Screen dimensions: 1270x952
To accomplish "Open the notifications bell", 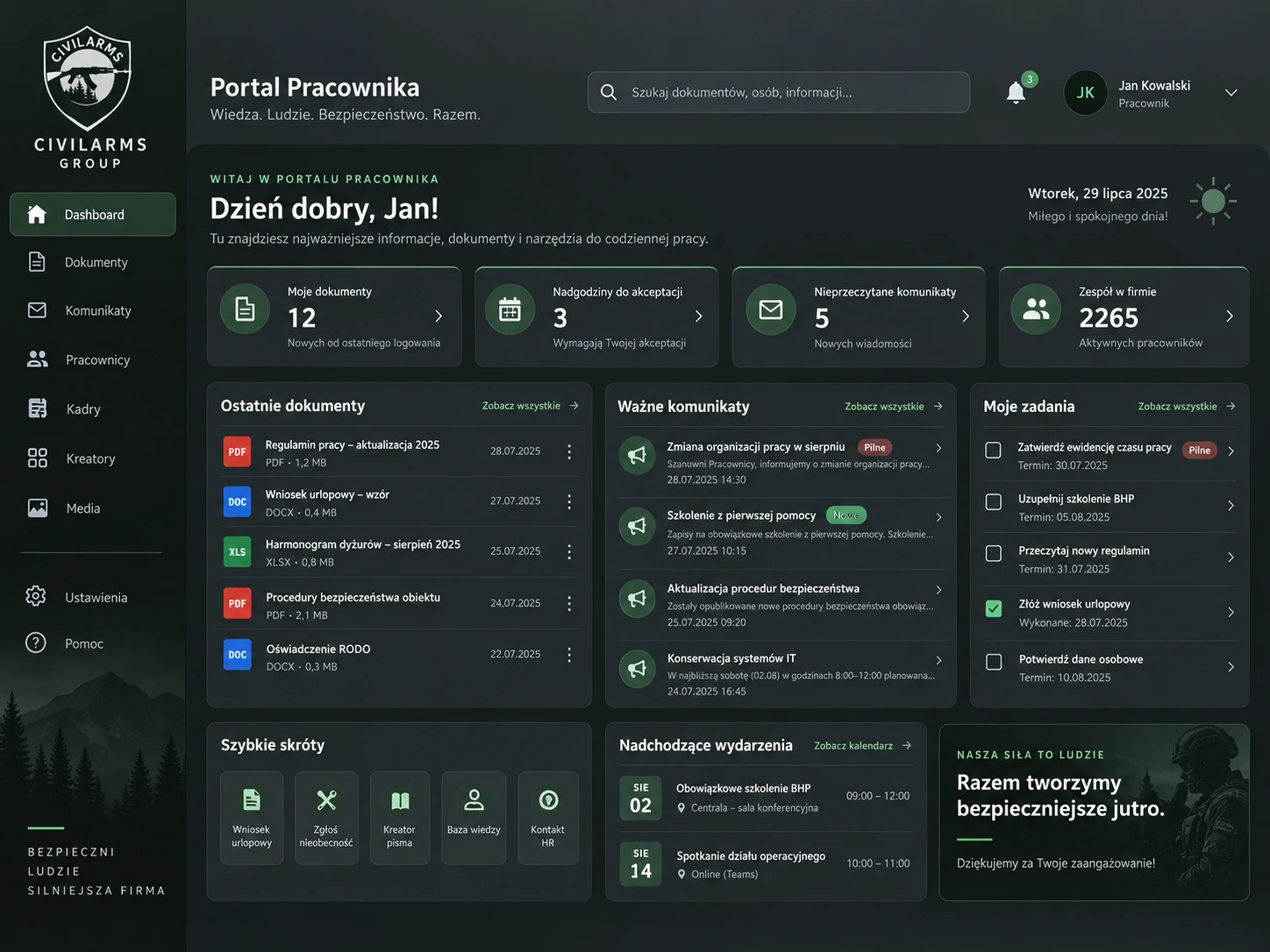I will coord(1016,92).
